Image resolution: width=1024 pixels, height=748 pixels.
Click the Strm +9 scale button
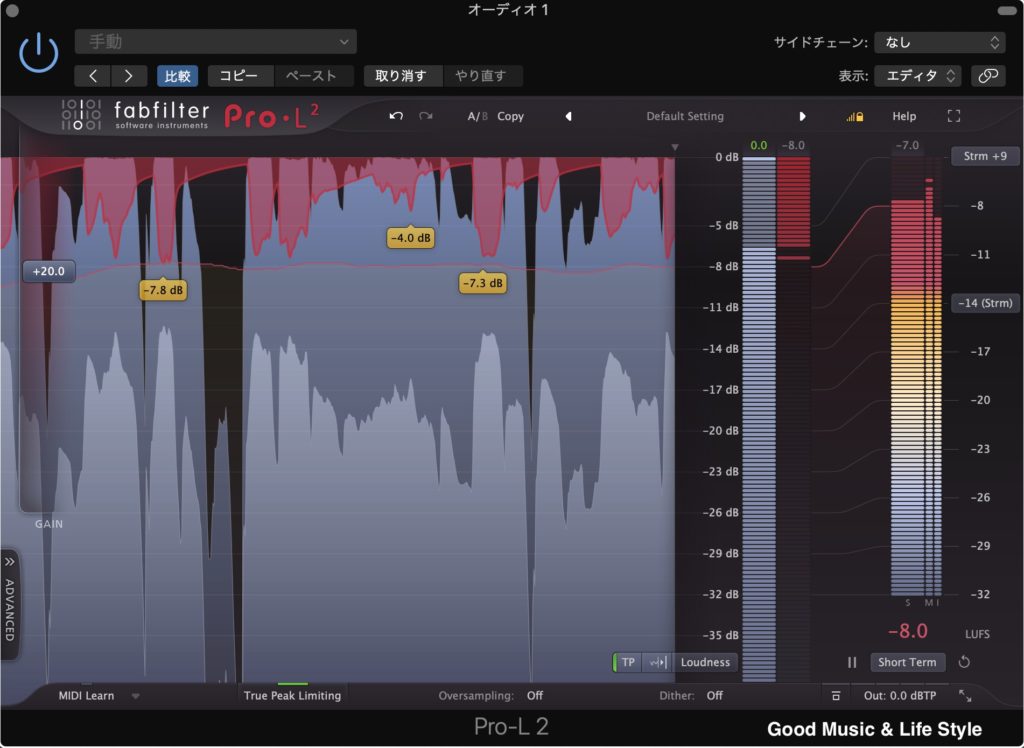tap(985, 156)
